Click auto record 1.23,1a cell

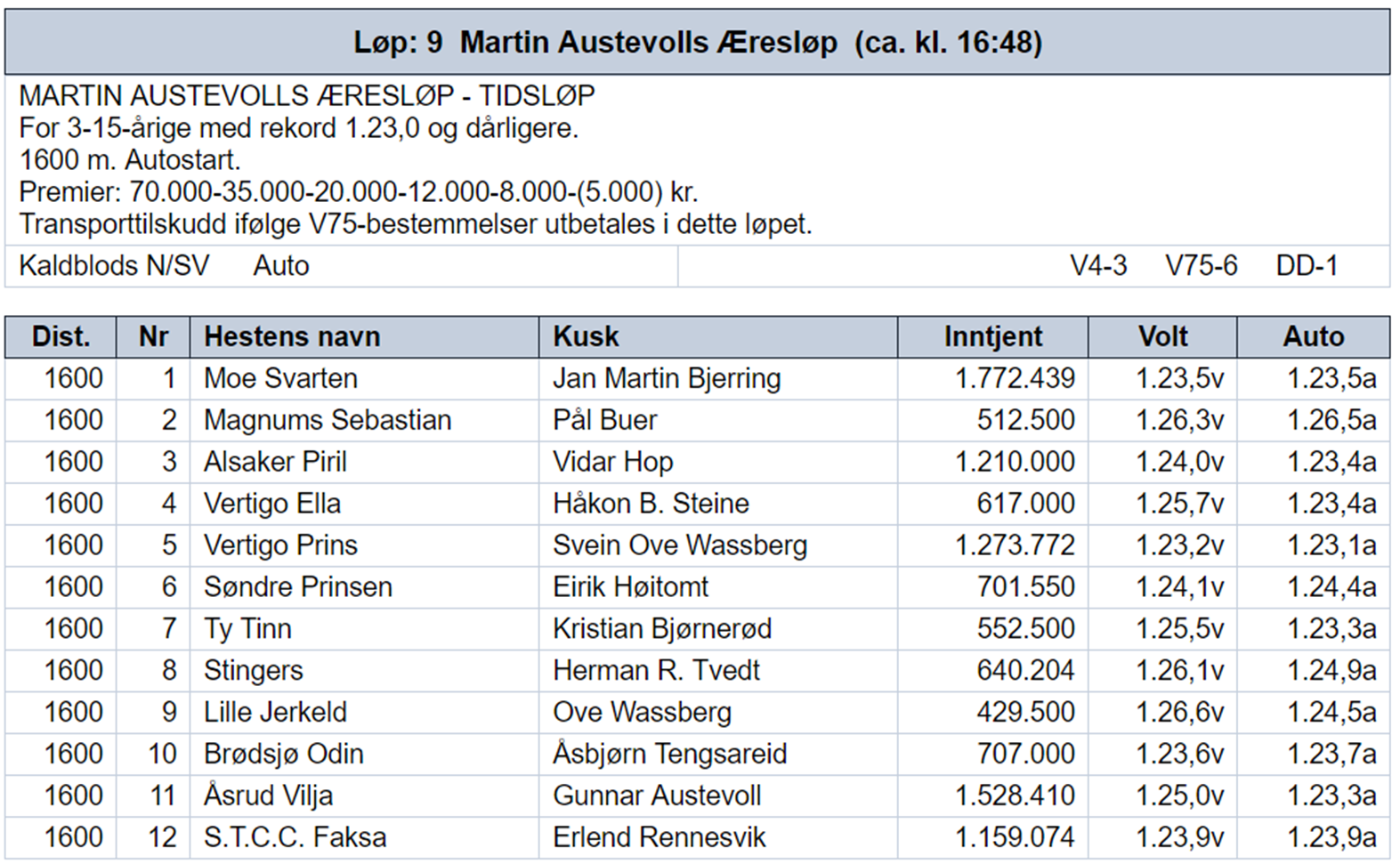pos(1331,545)
